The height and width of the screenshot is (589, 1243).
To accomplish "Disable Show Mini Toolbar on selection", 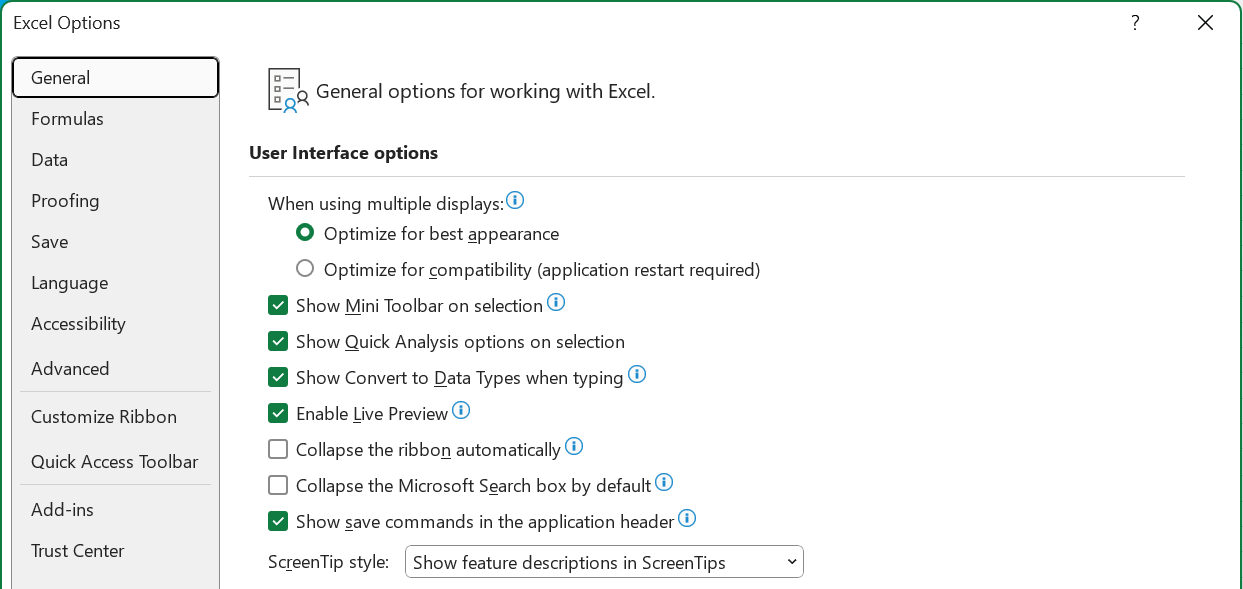I will click(278, 305).
